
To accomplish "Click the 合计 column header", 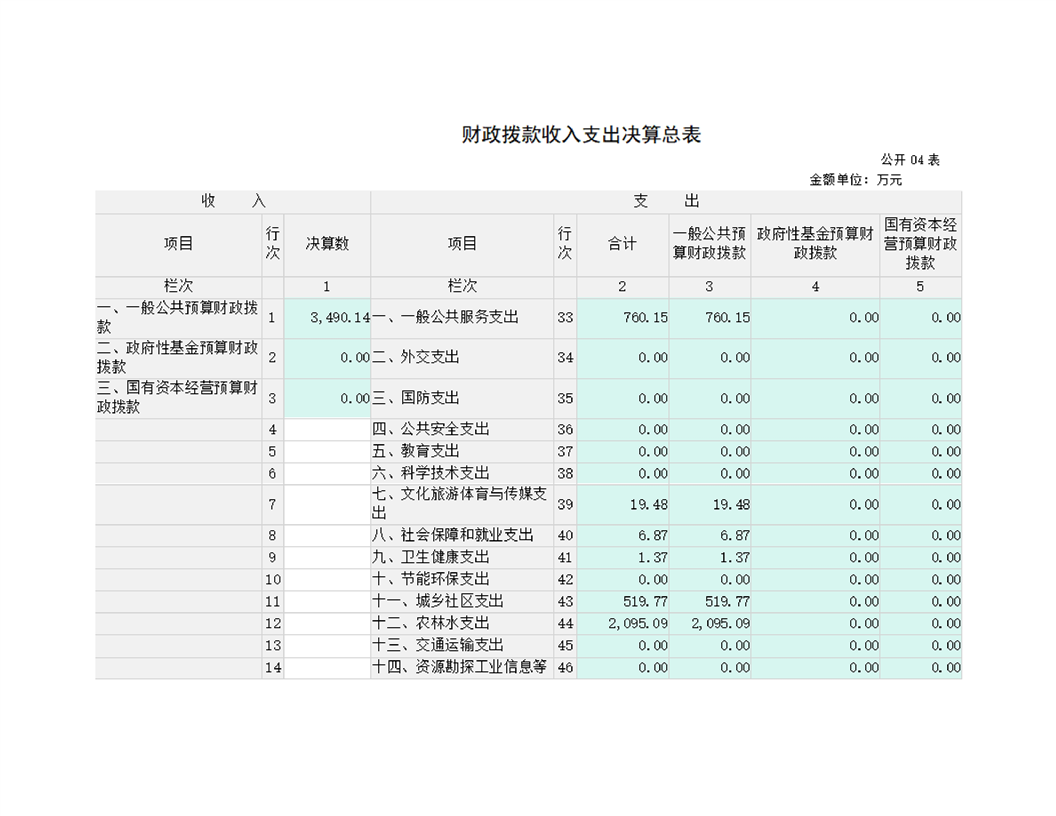I will [x=622, y=244].
